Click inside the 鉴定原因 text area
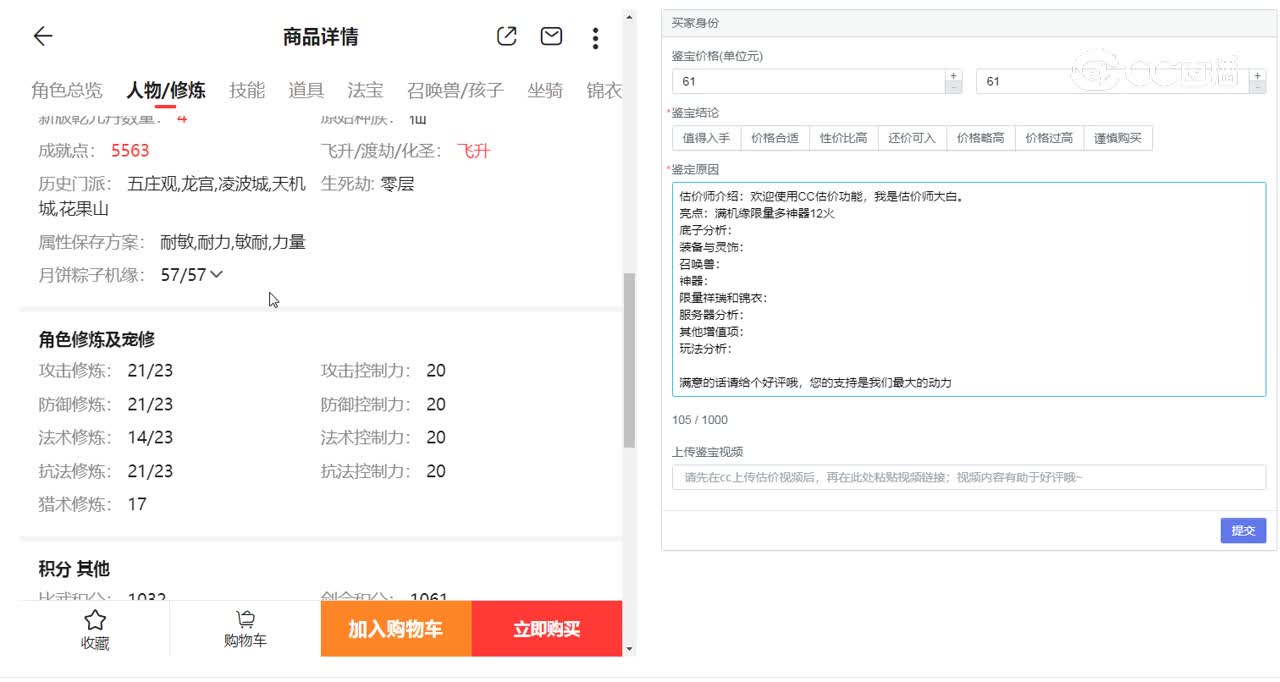This screenshot has height=682, width=1280. coord(966,290)
